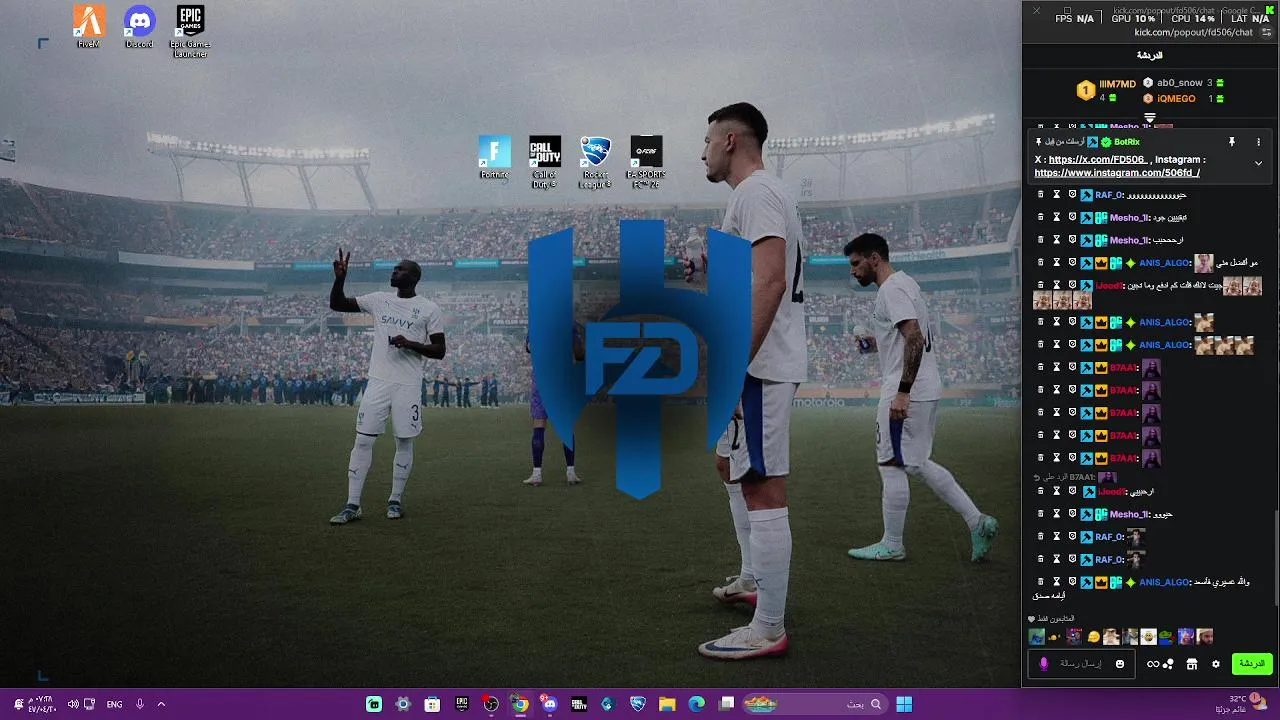The width and height of the screenshot is (1280, 720).
Task: Click ab0_snow in the gift leaderboard
Action: point(1180,83)
